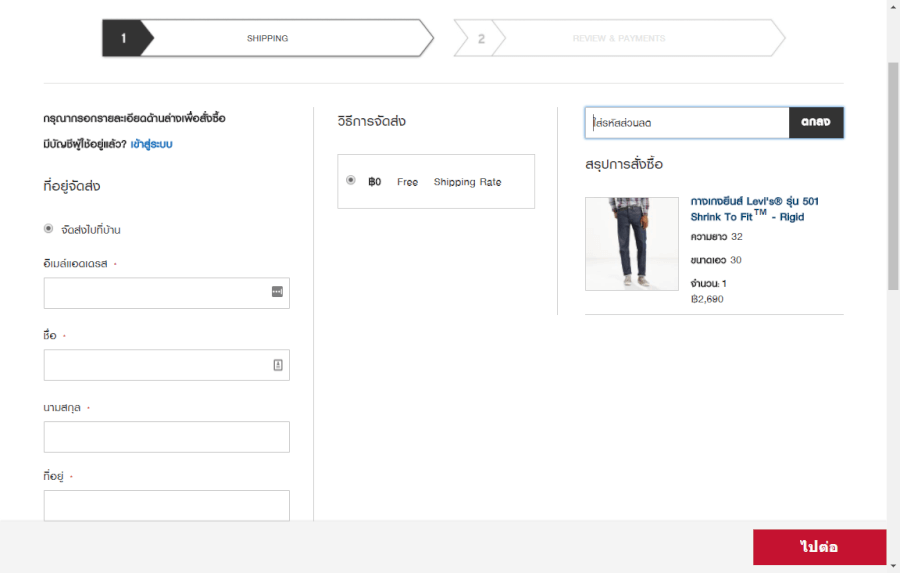
Task: Click the step 1 number badge
Action: point(124,38)
